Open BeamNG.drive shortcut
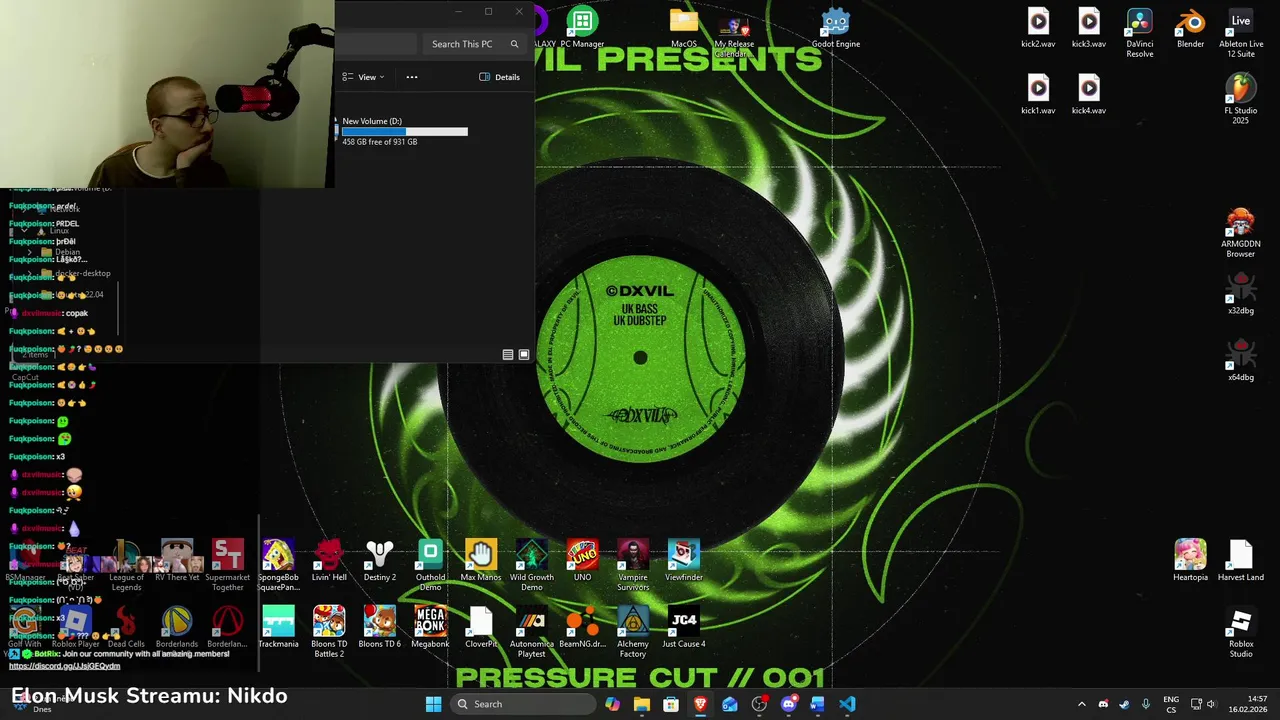Viewport: 1280px width, 720px height. click(x=582, y=628)
